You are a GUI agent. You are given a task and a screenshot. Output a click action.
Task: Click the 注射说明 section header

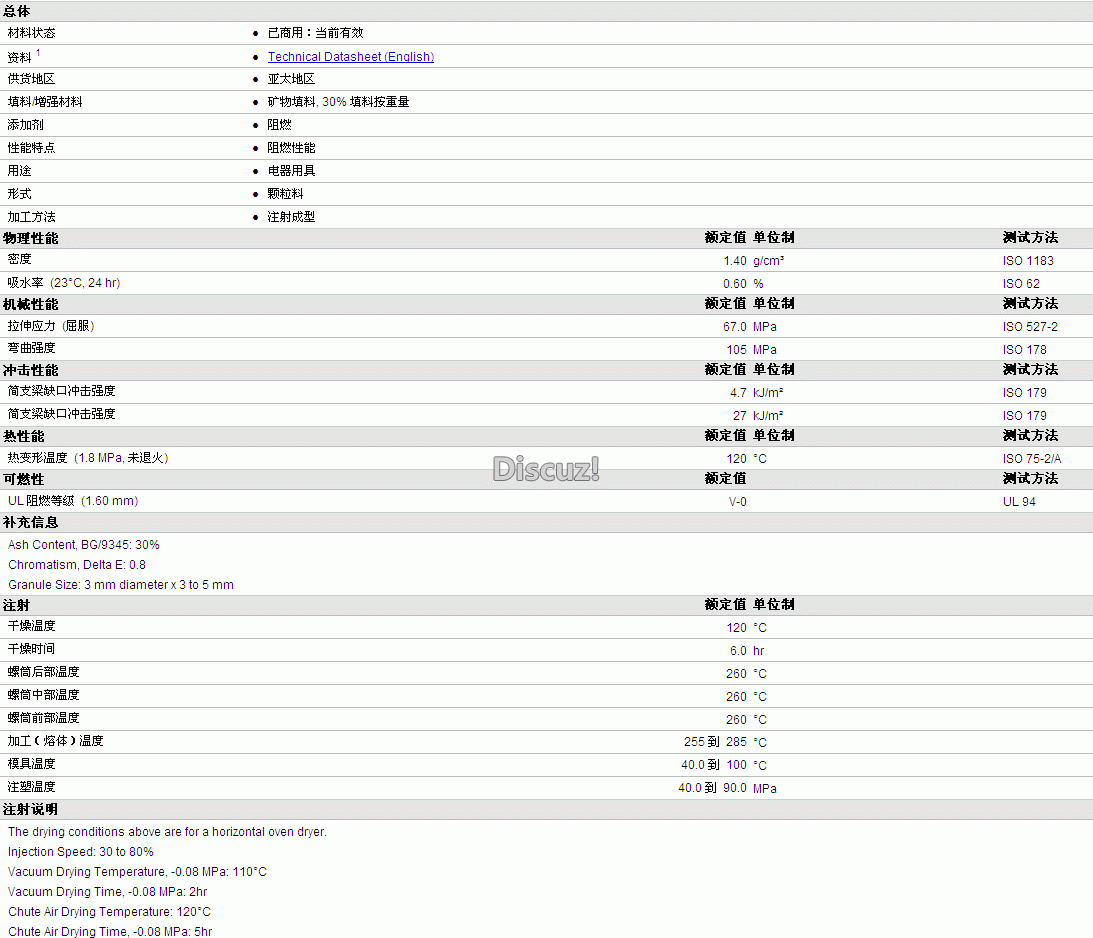pyautogui.click(x=31, y=810)
